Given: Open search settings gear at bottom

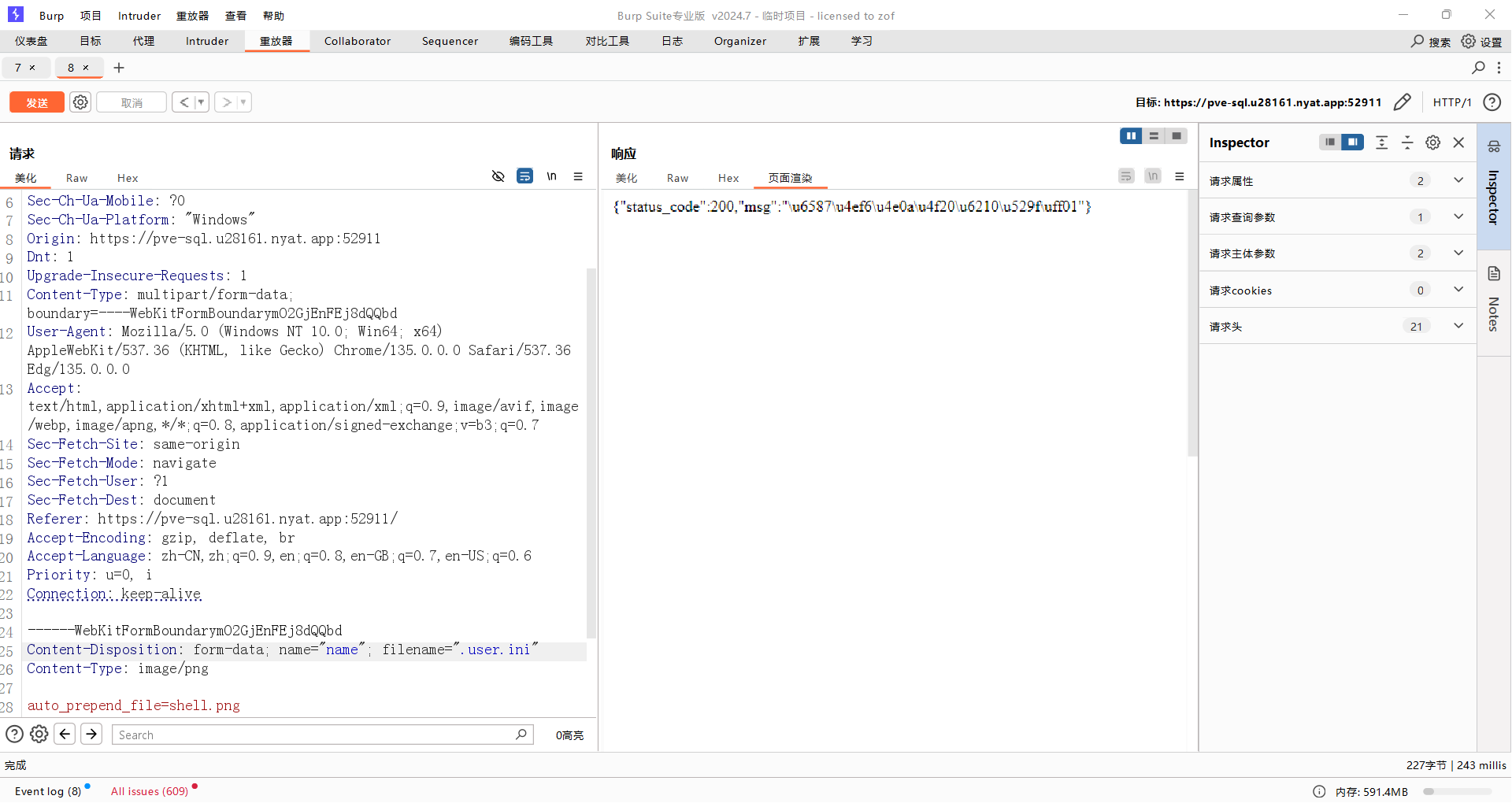Looking at the screenshot, I should pyautogui.click(x=39, y=734).
